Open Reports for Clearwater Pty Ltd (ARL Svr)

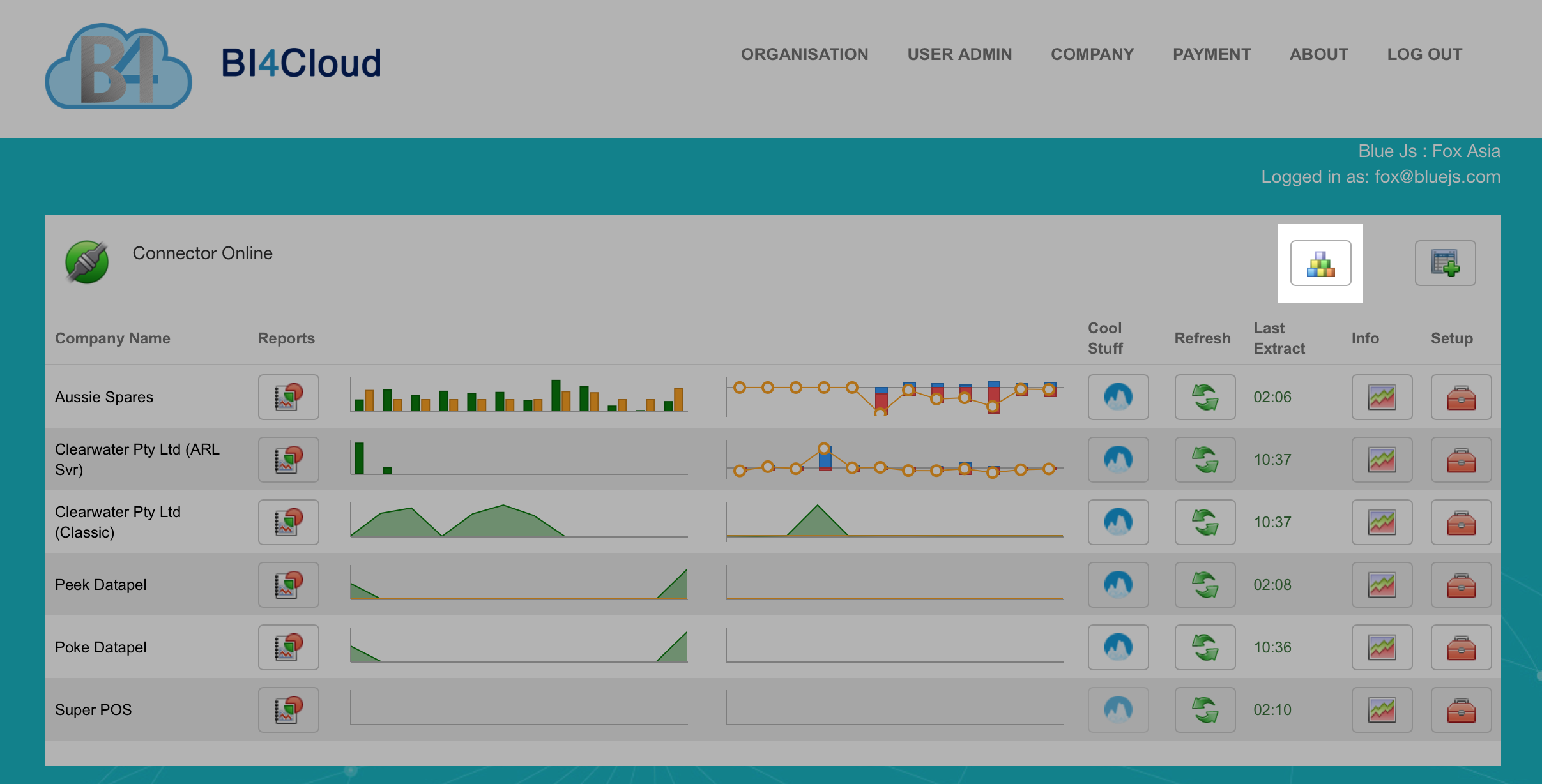point(288,460)
